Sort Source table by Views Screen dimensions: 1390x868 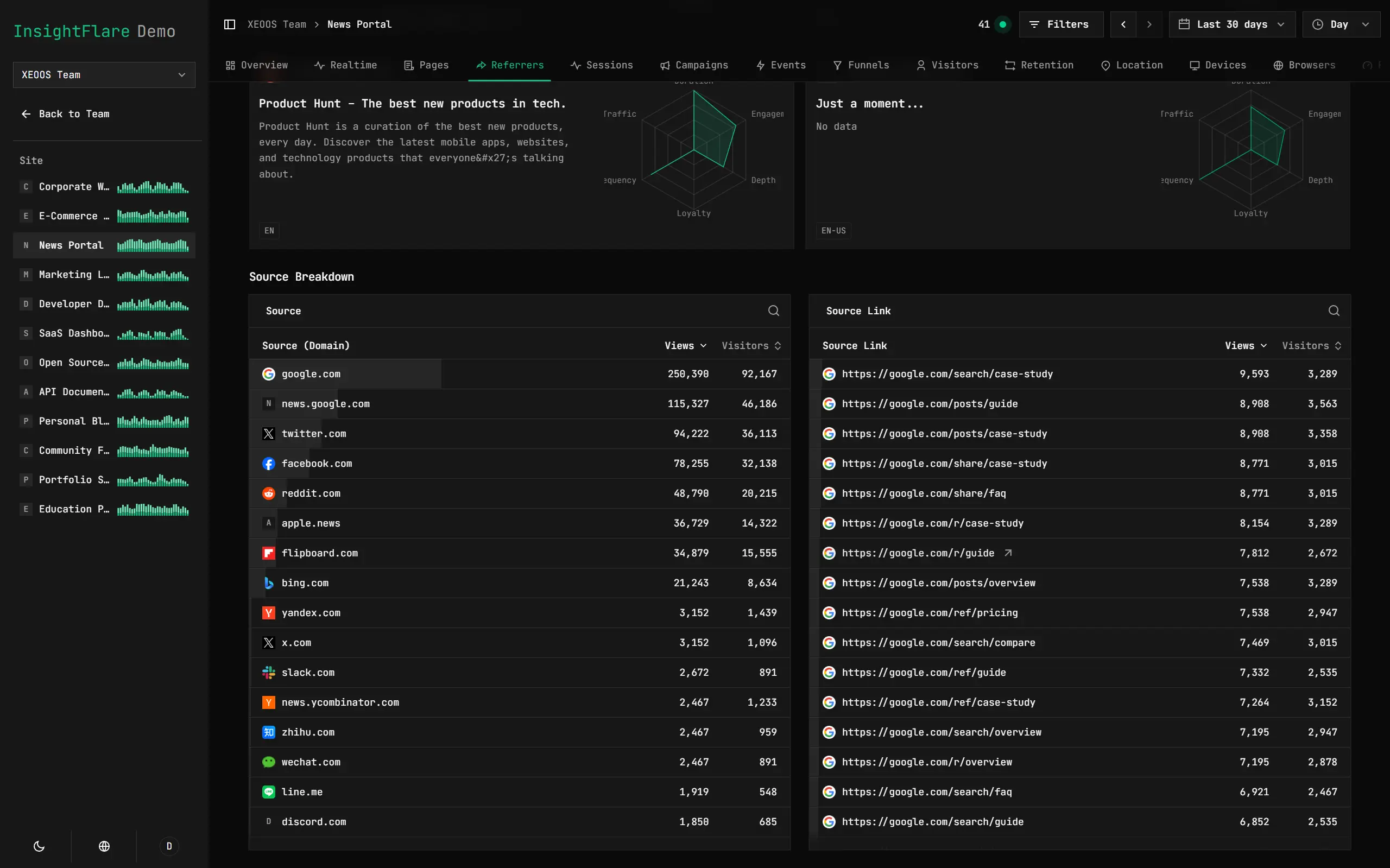tap(686, 346)
